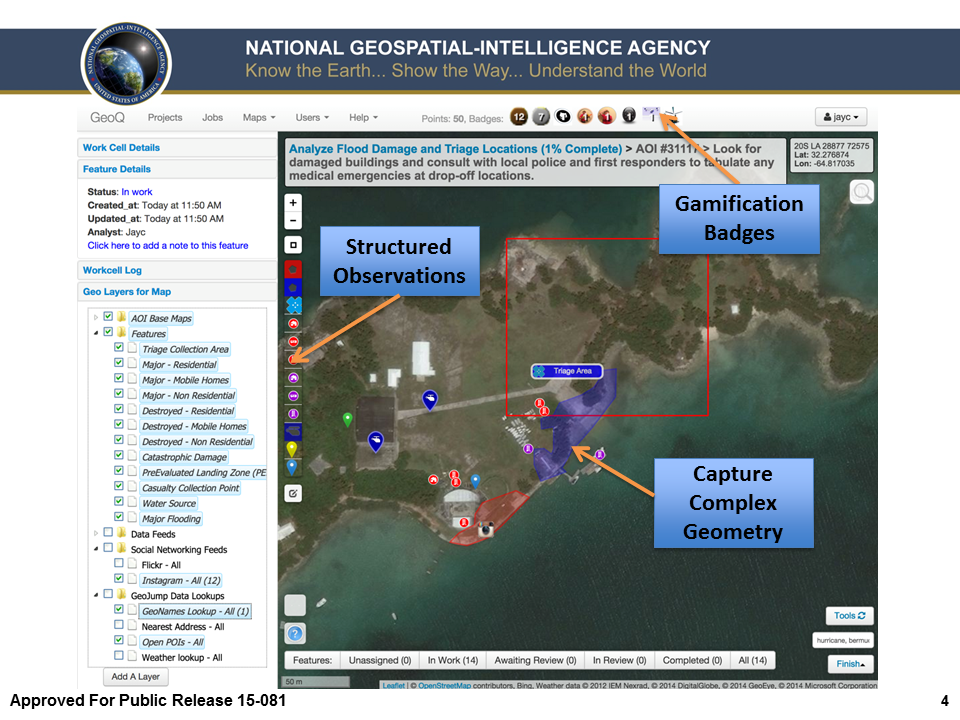
Task: Open the Maps dropdown menu
Action: [x=259, y=118]
